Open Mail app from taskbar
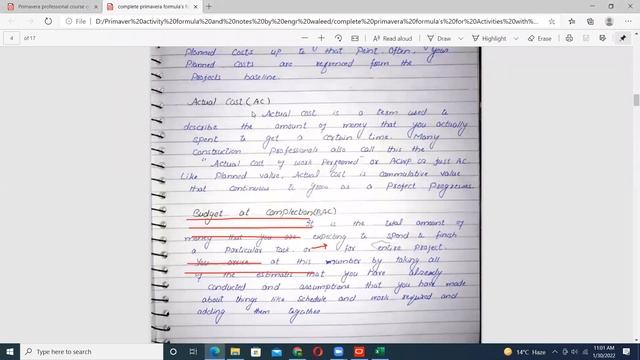The height and width of the screenshot is (360, 640). pyautogui.click(x=277, y=351)
